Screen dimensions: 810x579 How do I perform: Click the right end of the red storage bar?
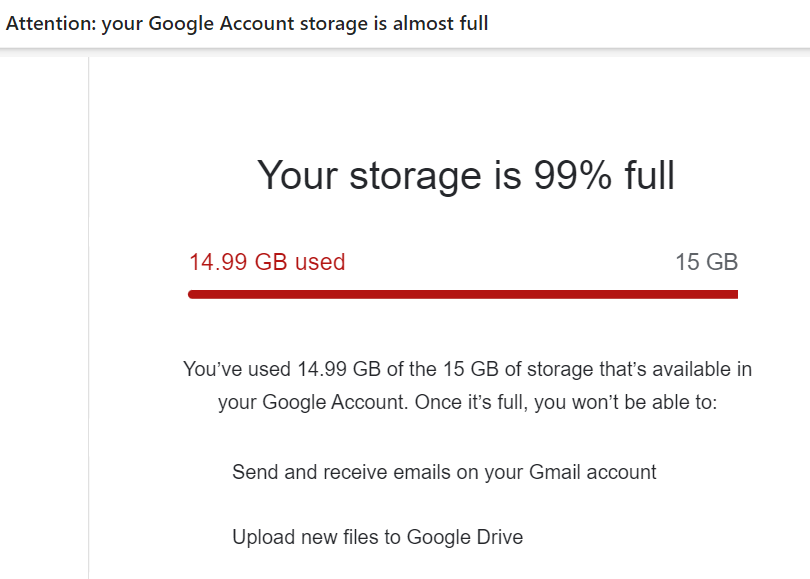click(x=732, y=294)
